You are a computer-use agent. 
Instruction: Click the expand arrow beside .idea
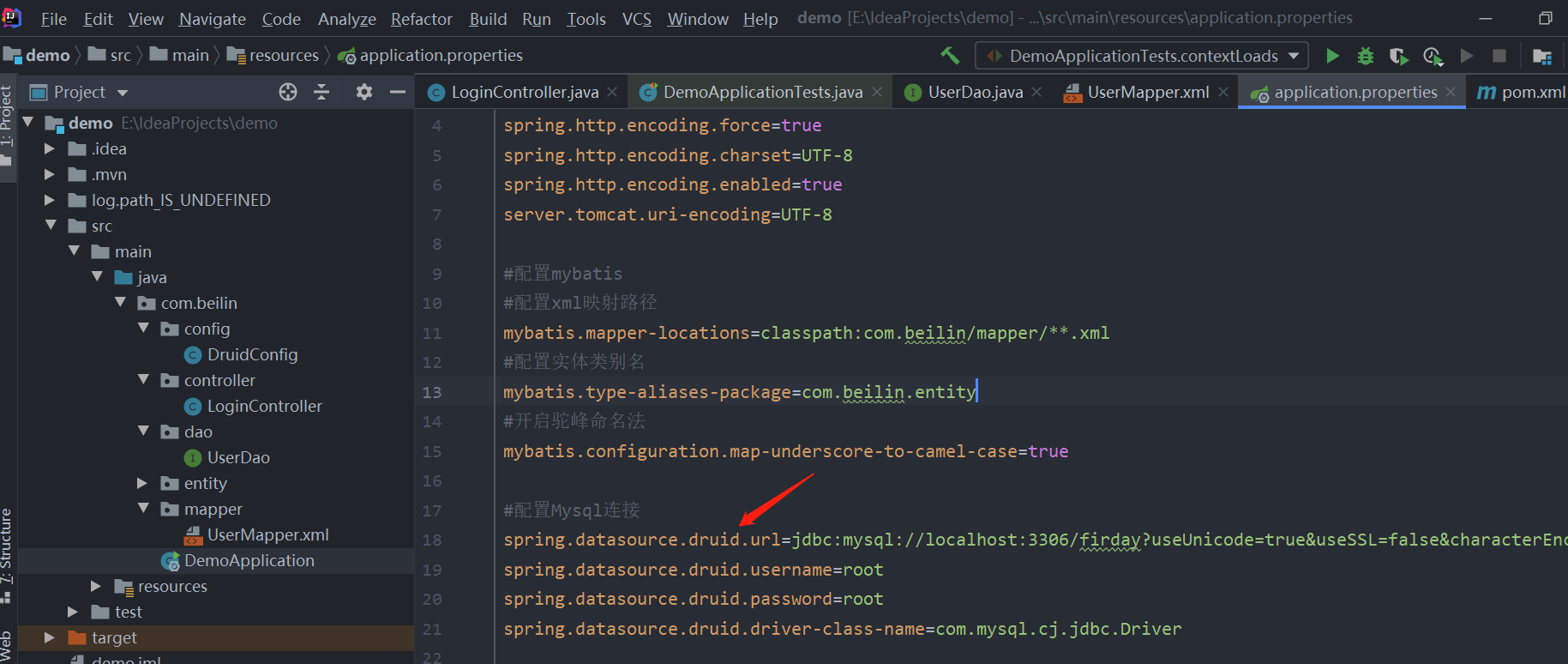point(50,148)
